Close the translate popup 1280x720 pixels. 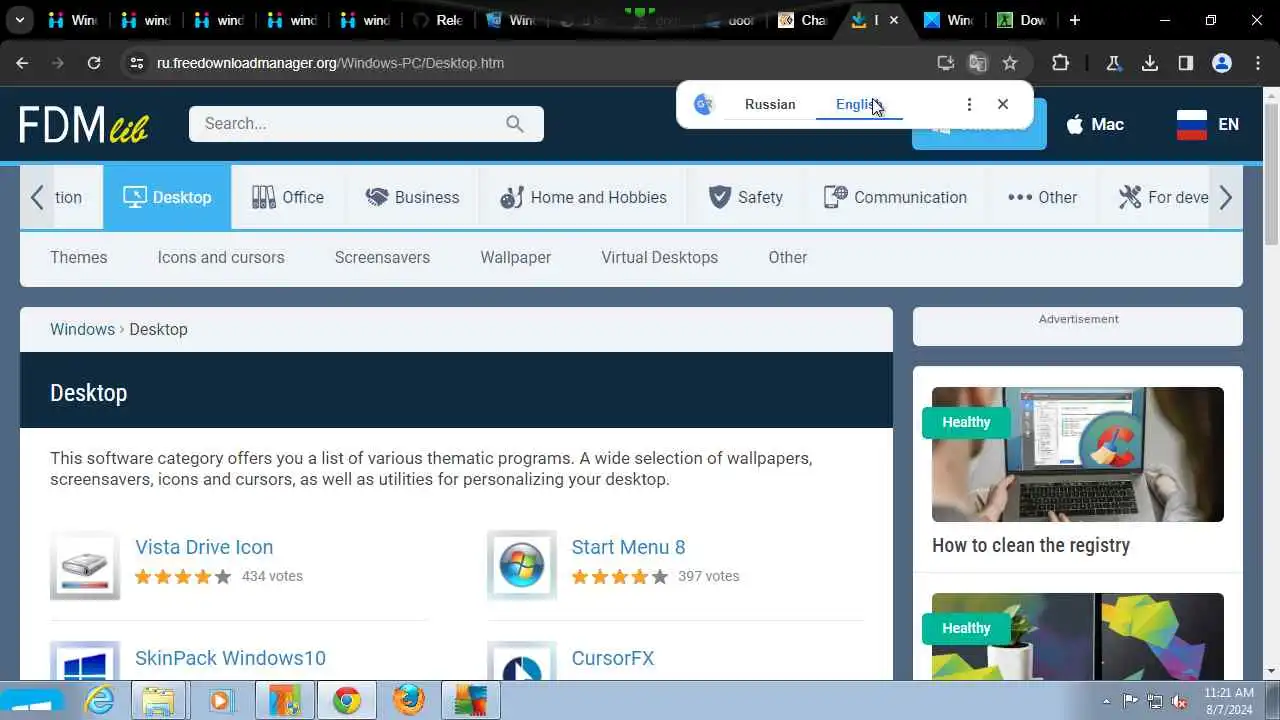pos(1003,104)
